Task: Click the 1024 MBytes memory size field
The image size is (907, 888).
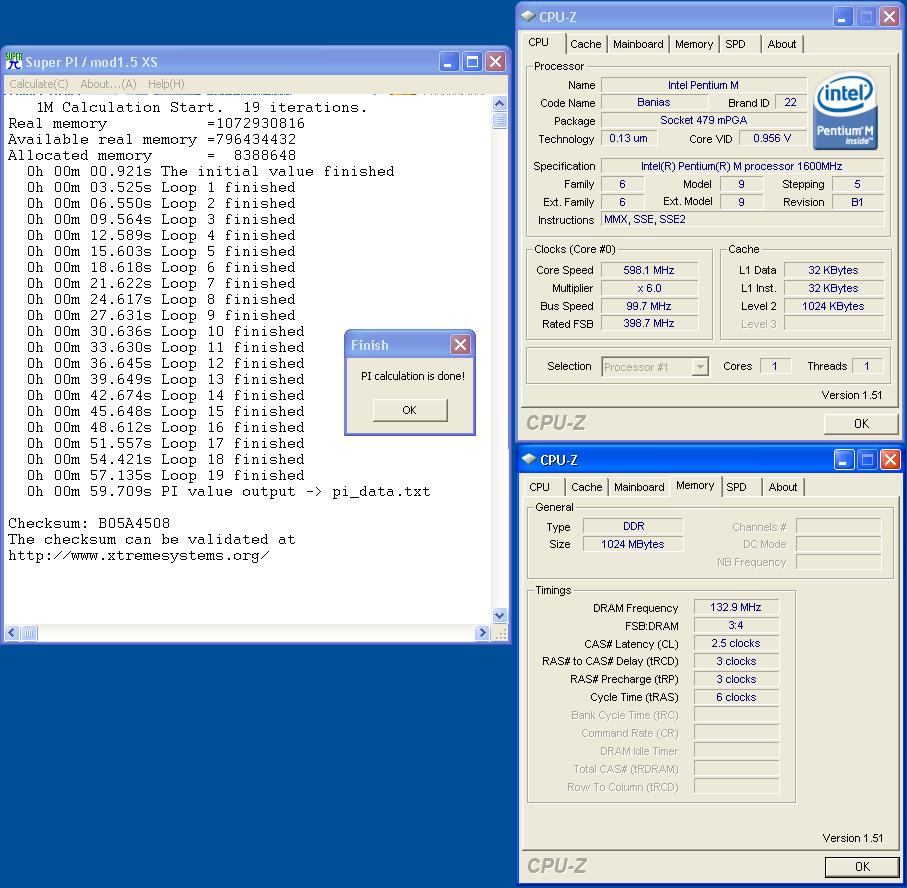Action: [x=633, y=544]
